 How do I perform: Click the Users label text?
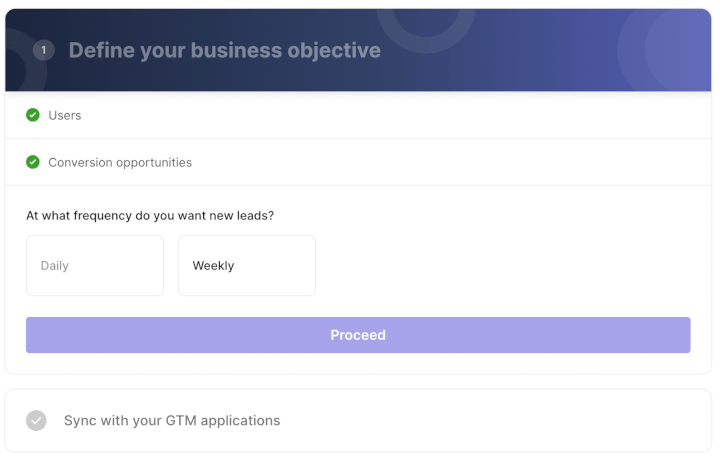pyautogui.click(x=65, y=115)
